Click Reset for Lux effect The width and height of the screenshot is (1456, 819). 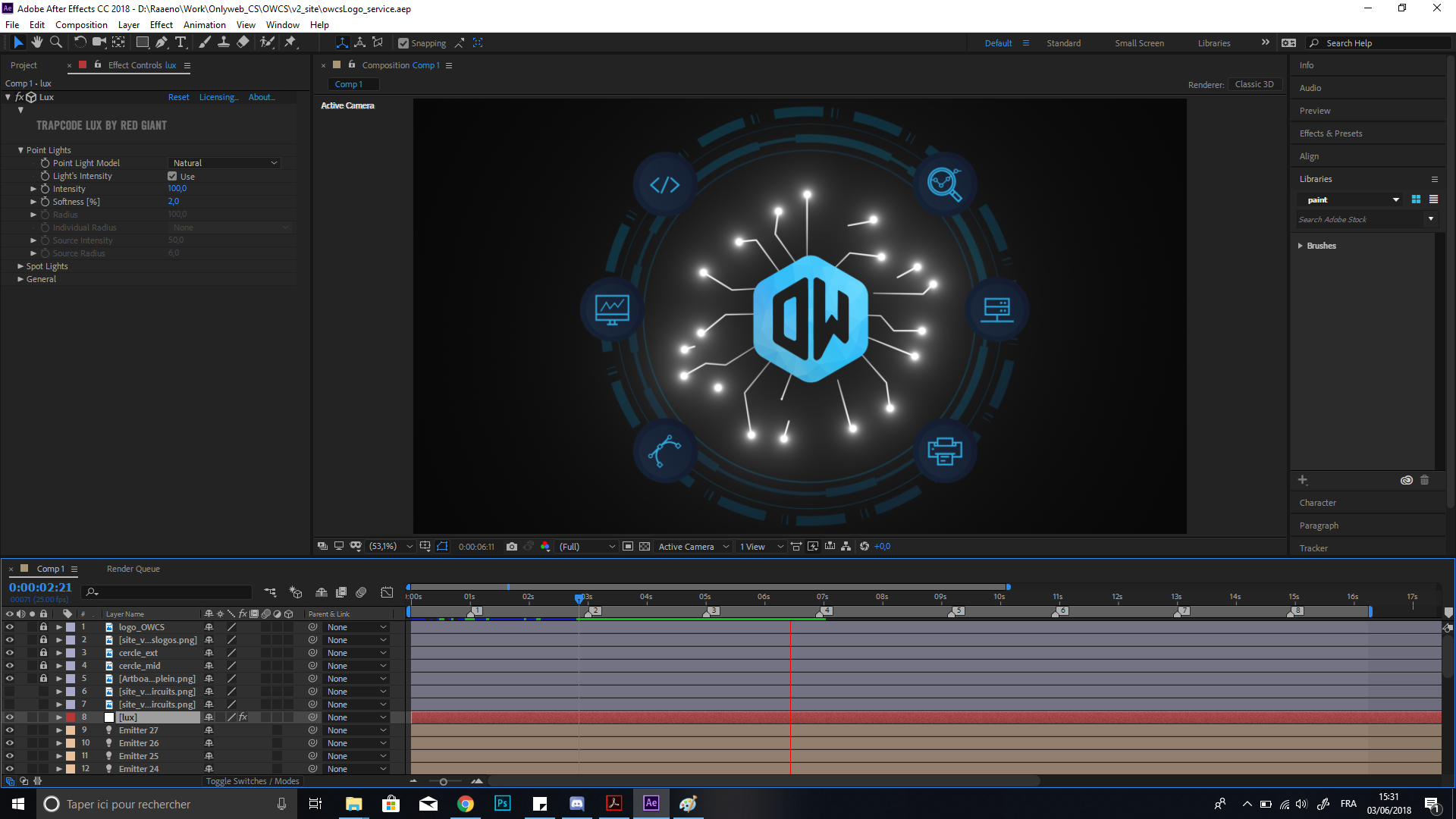tap(178, 97)
